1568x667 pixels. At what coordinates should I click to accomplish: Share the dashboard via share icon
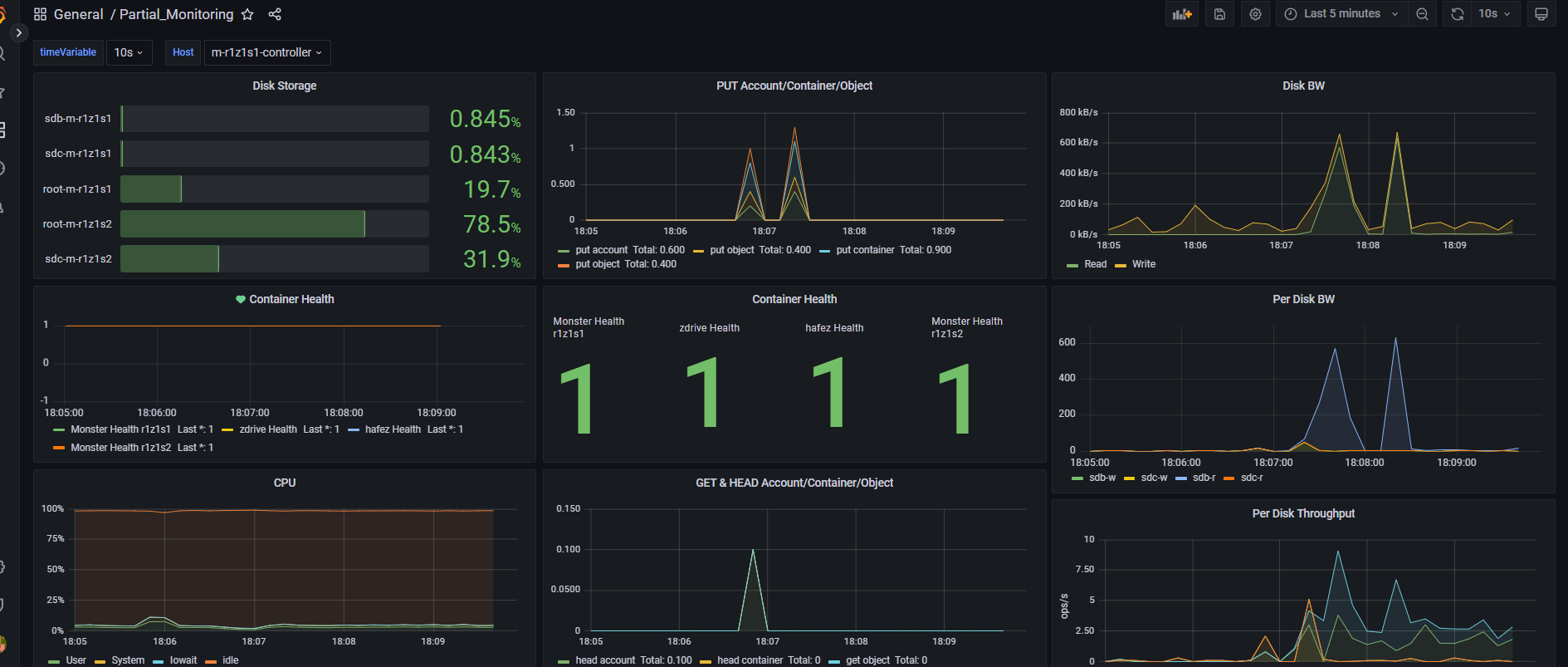pos(275,14)
